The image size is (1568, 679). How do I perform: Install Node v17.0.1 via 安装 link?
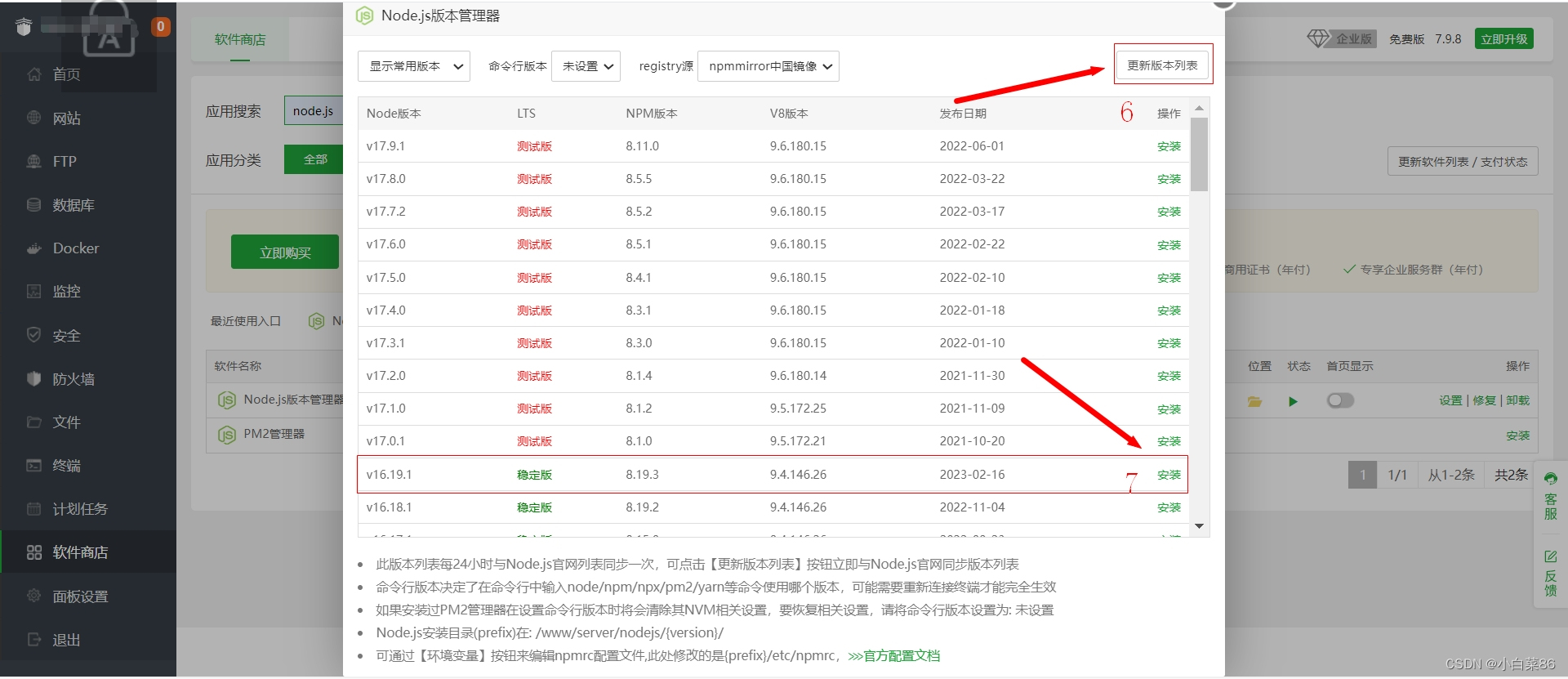pos(1169,440)
